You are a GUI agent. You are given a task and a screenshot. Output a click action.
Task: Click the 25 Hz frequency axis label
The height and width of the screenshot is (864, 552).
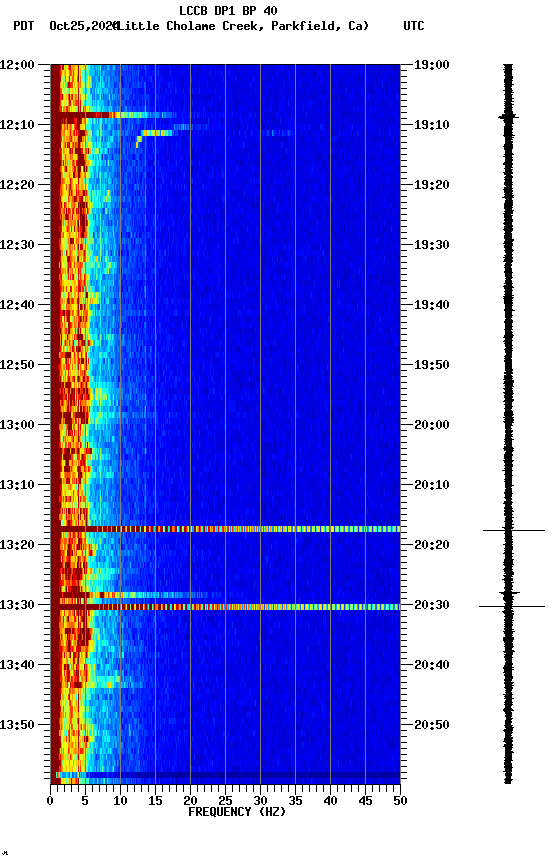tap(225, 801)
